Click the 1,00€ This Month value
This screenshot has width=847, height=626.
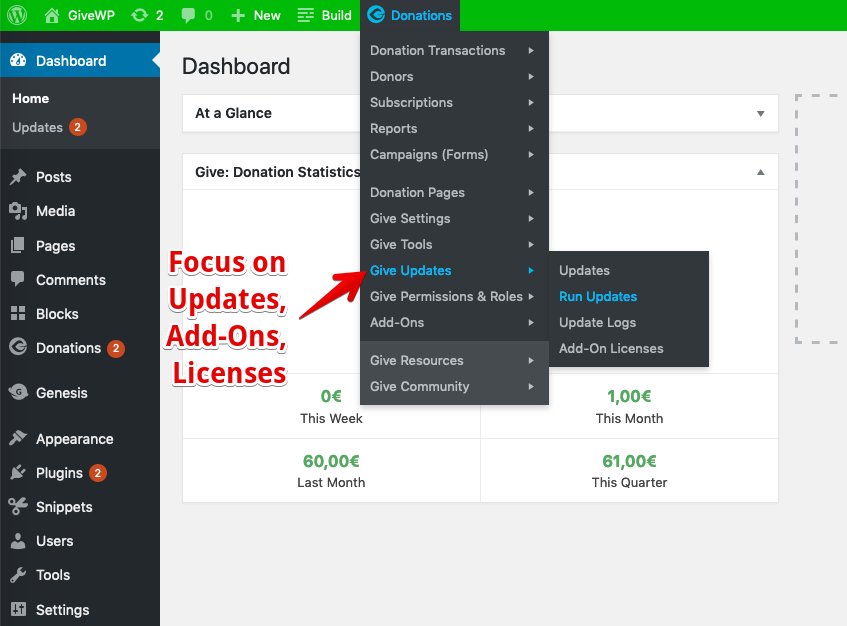(x=629, y=396)
